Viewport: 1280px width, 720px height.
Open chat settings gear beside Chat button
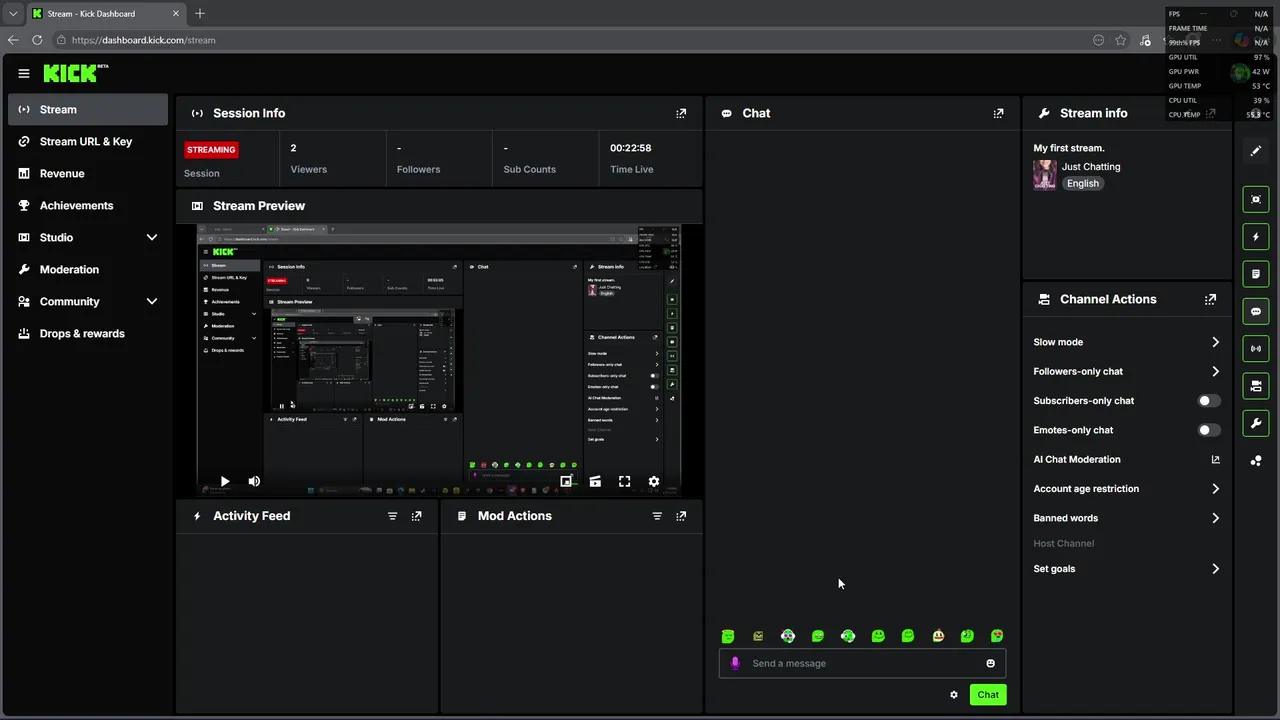click(954, 695)
